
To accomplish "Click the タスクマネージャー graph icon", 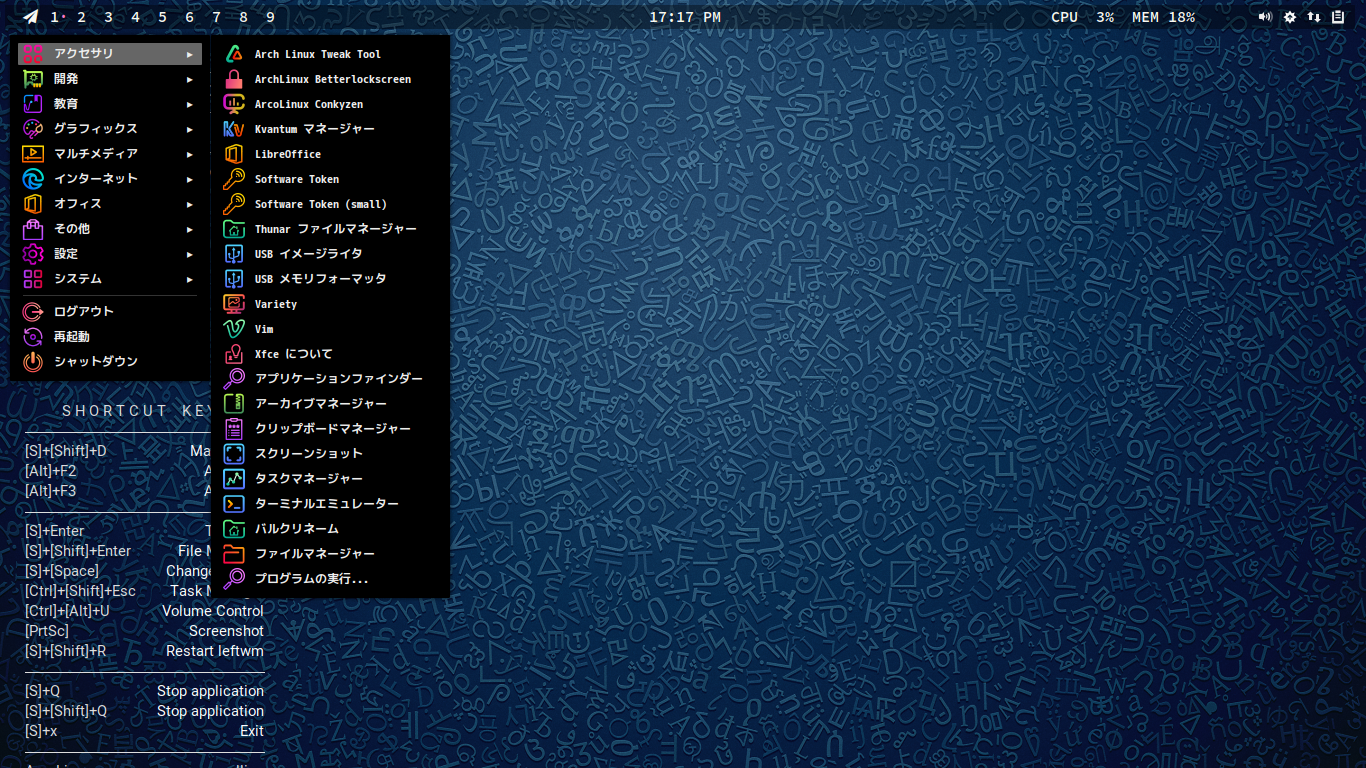I will (x=234, y=479).
